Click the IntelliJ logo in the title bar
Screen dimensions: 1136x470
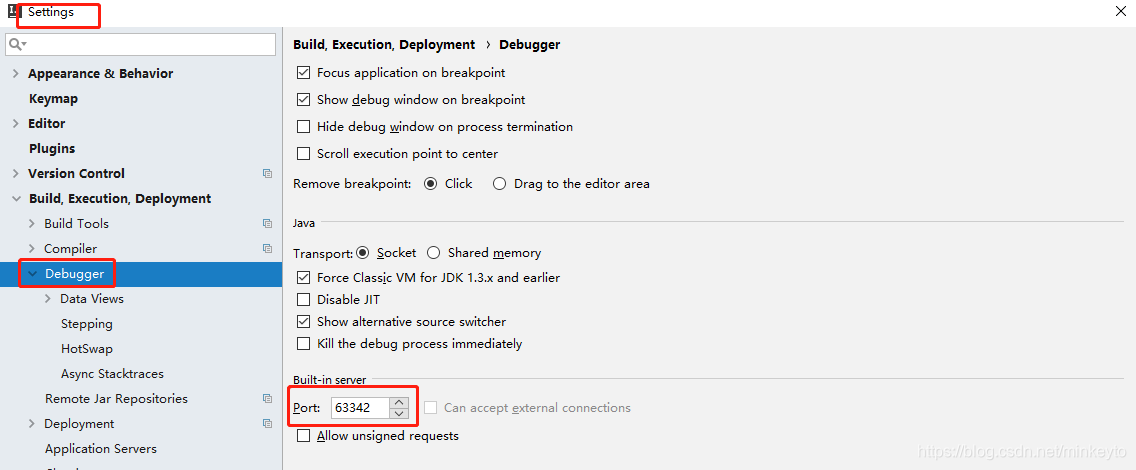10,12
